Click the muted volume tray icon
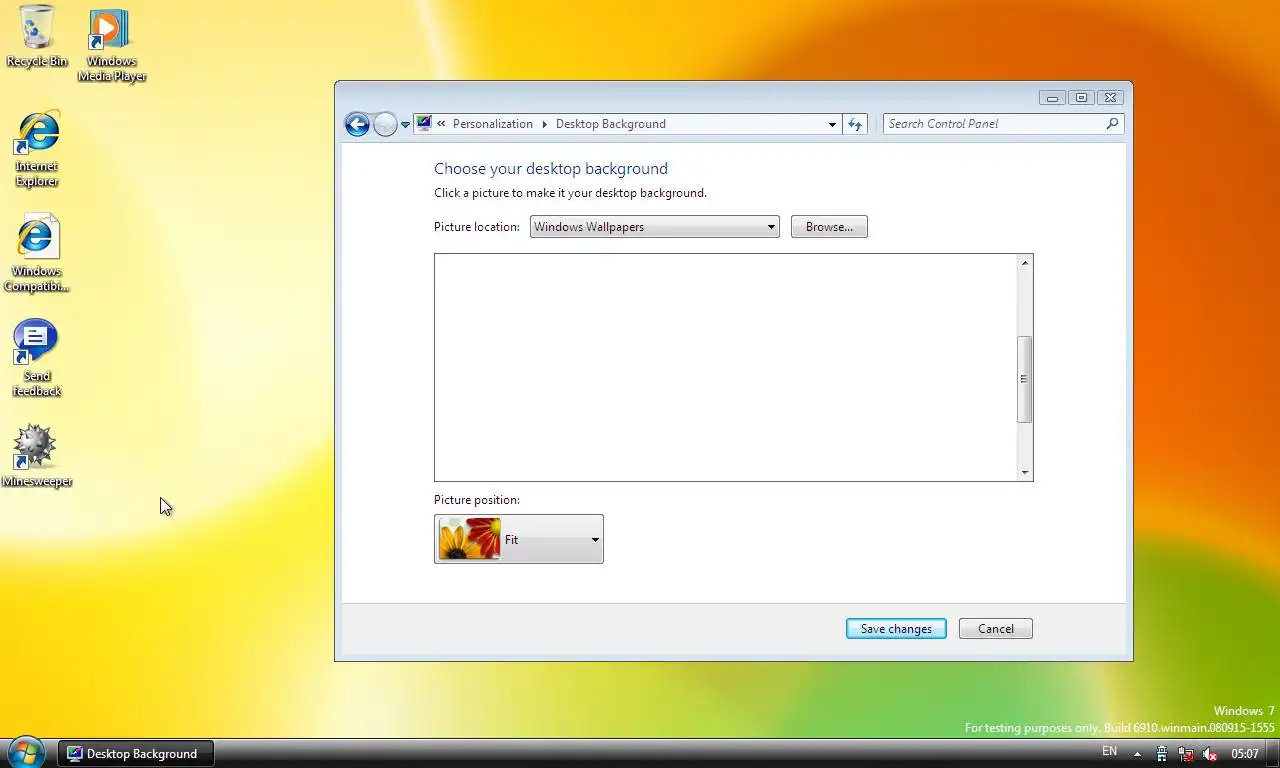The height and width of the screenshot is (768, 1280). (1210, 754)
